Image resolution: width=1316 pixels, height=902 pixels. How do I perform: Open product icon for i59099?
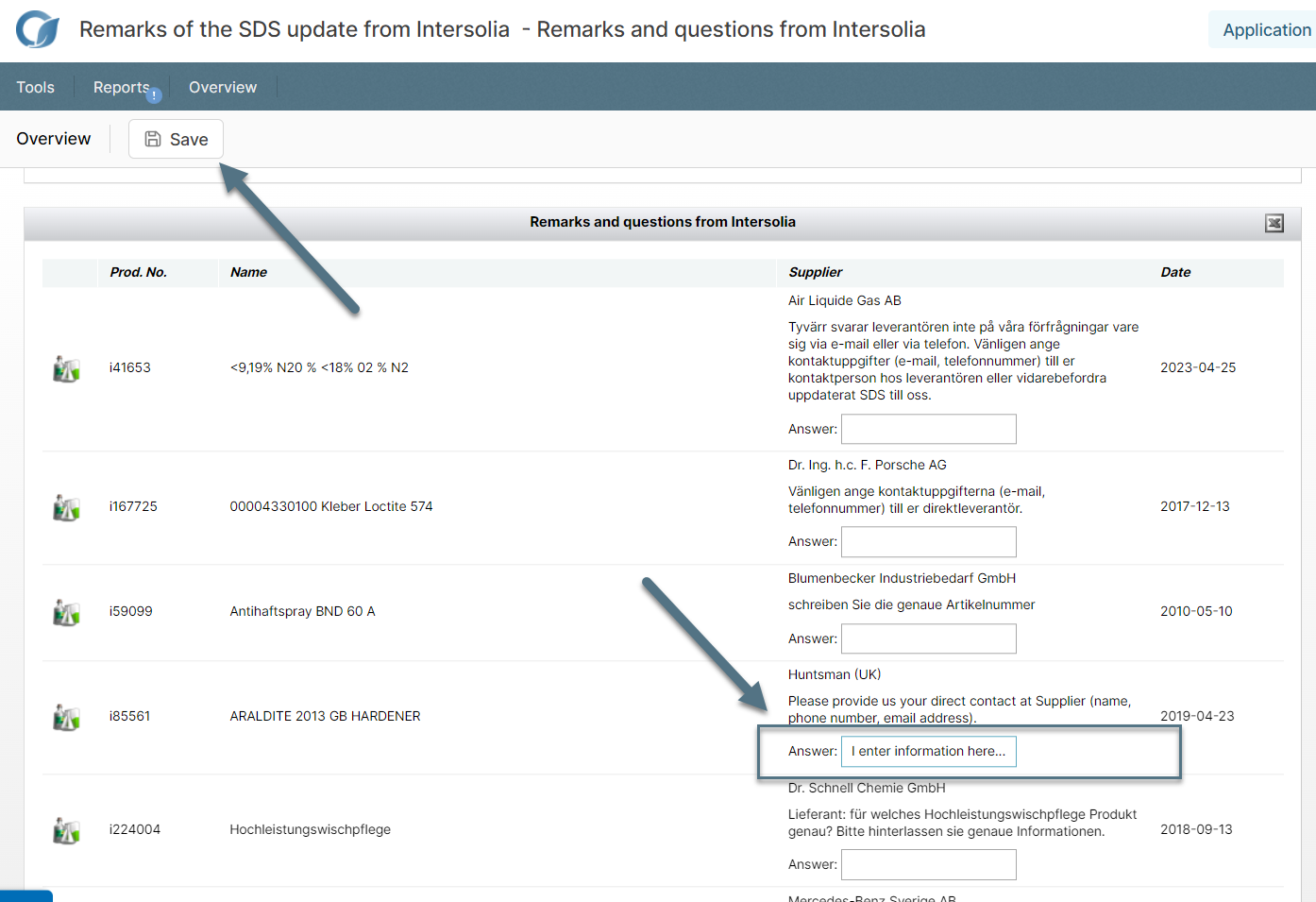pyautogui.click(x=66, y=612)
